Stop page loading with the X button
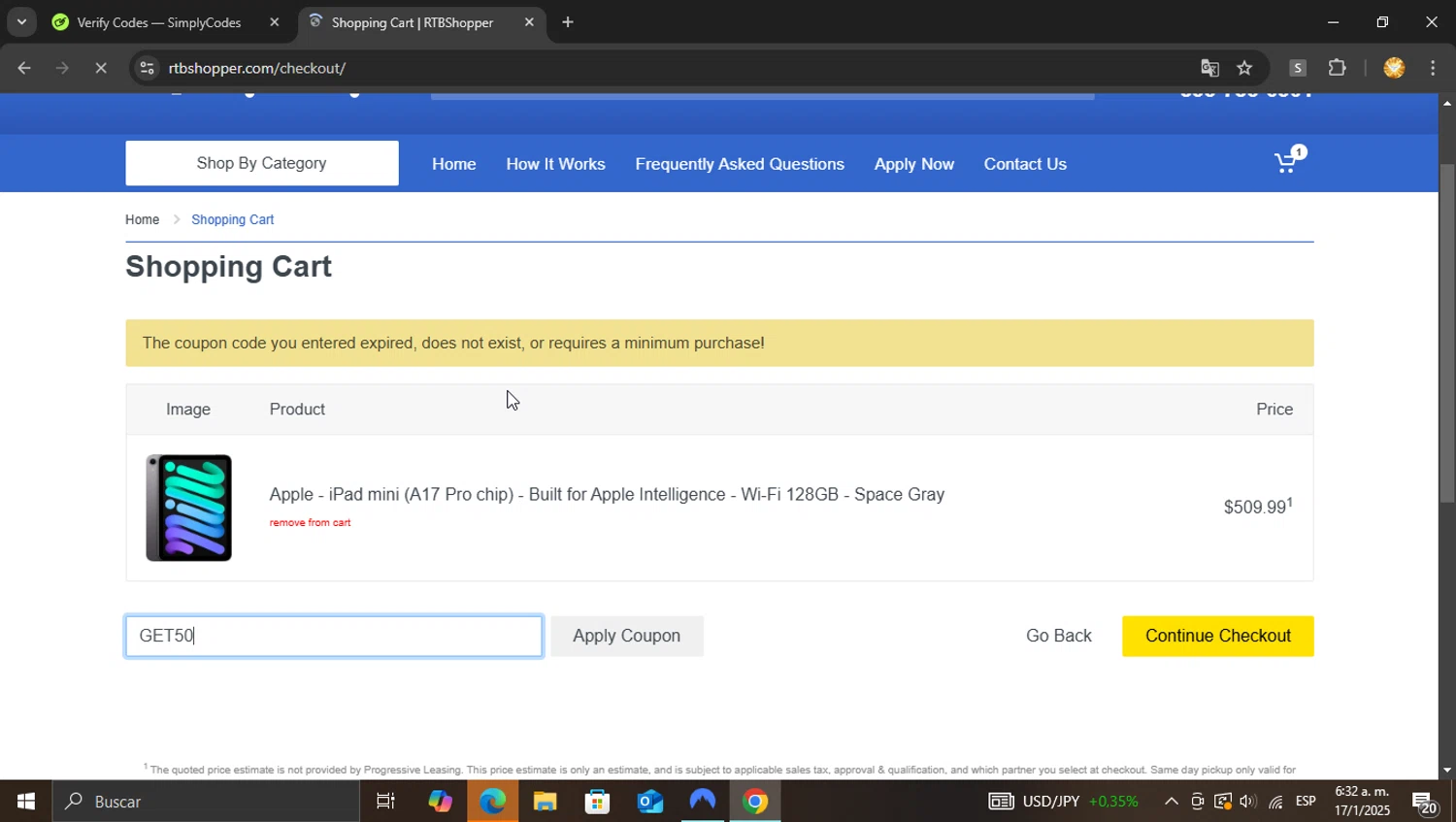The width and height of the screenshot is (1456, 822). (100, 68)
